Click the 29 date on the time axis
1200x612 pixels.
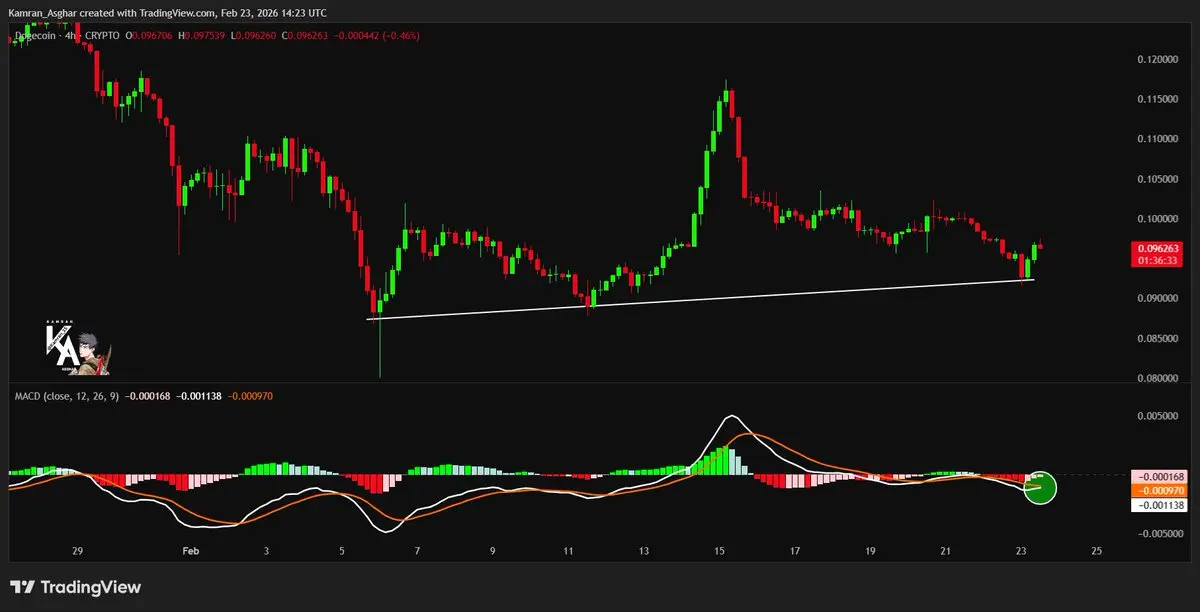[x=78, y=551]
